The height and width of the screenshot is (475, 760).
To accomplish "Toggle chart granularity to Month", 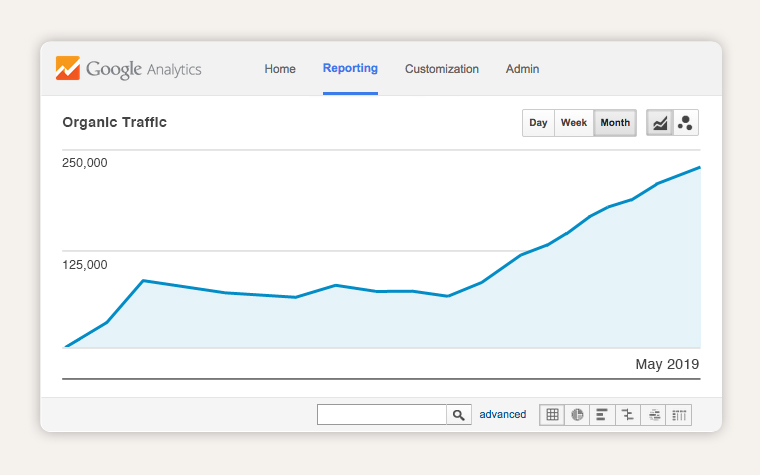I will point(615,123).
